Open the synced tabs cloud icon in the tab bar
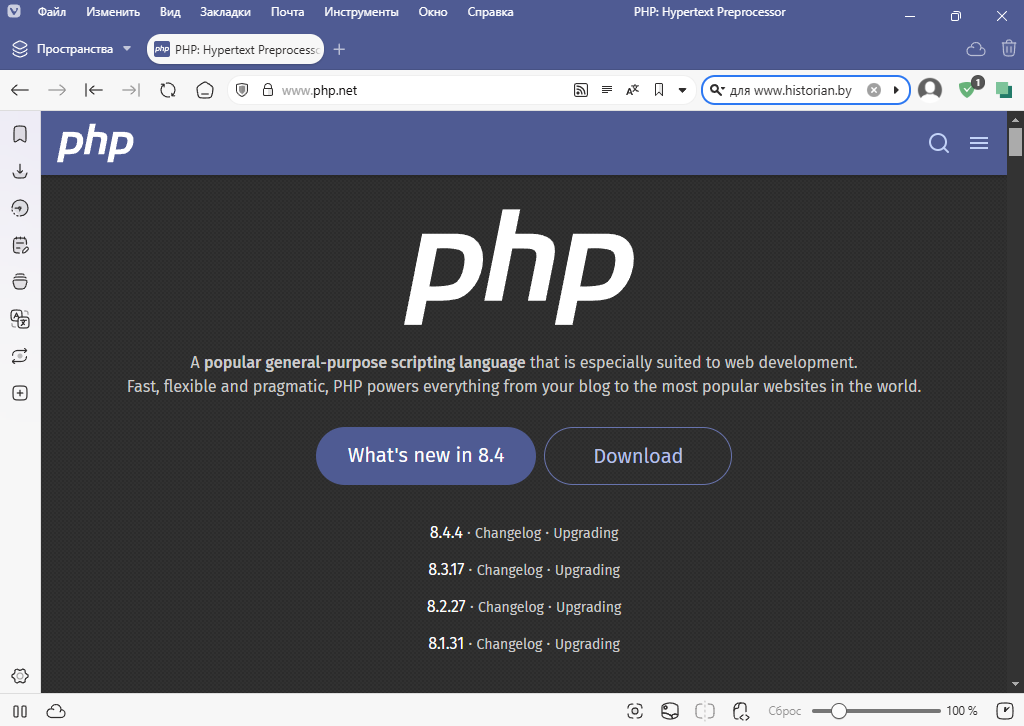This screenshot has height=726, width=1024. click(975, 49)
